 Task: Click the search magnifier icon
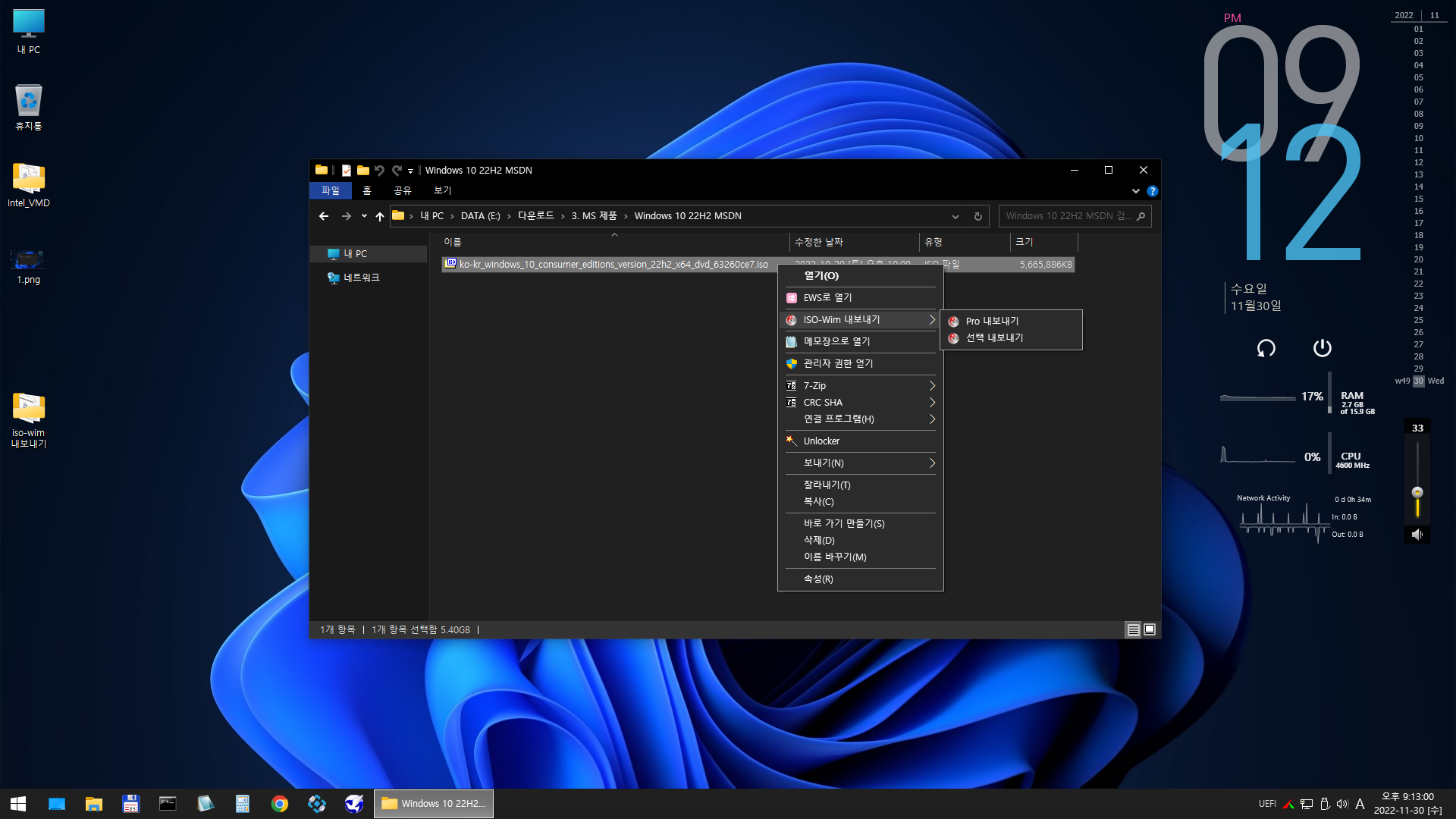point(1141,216)
